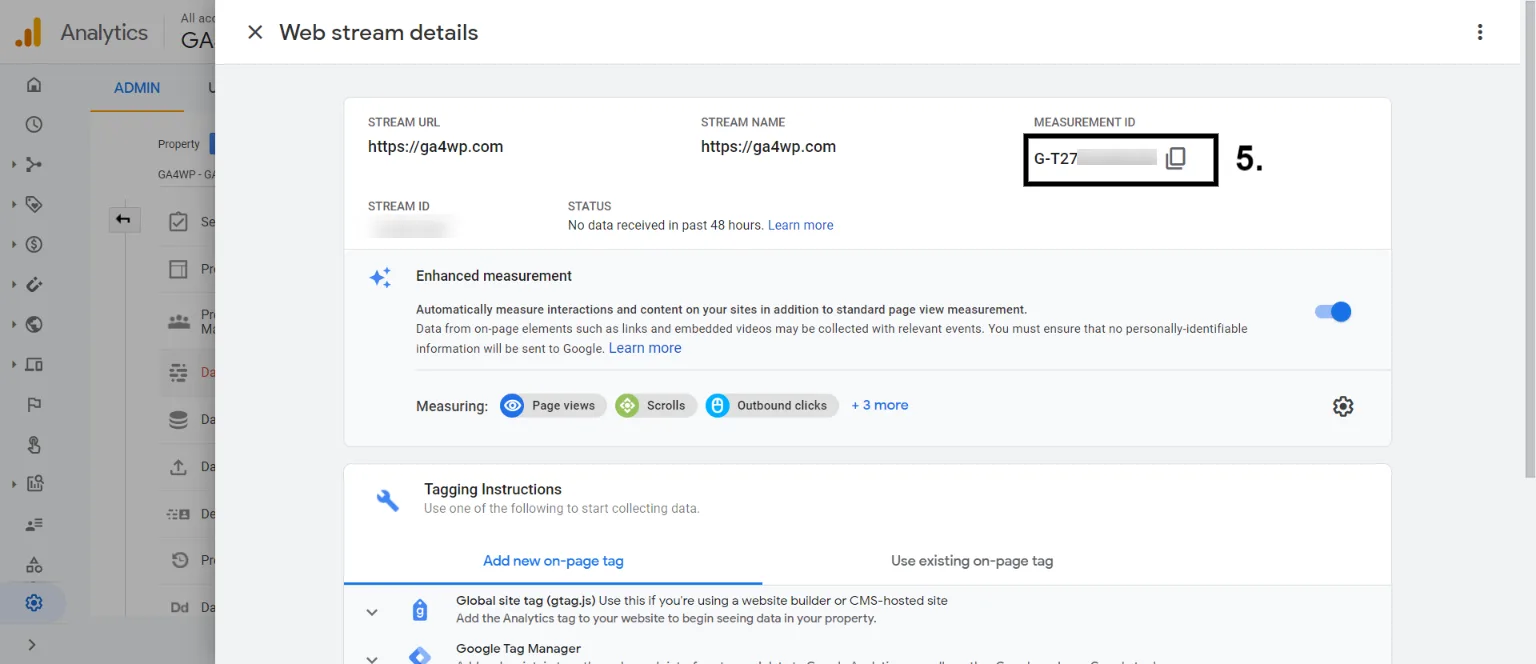Open the Admin gear in the sidebar

(33, 602)
